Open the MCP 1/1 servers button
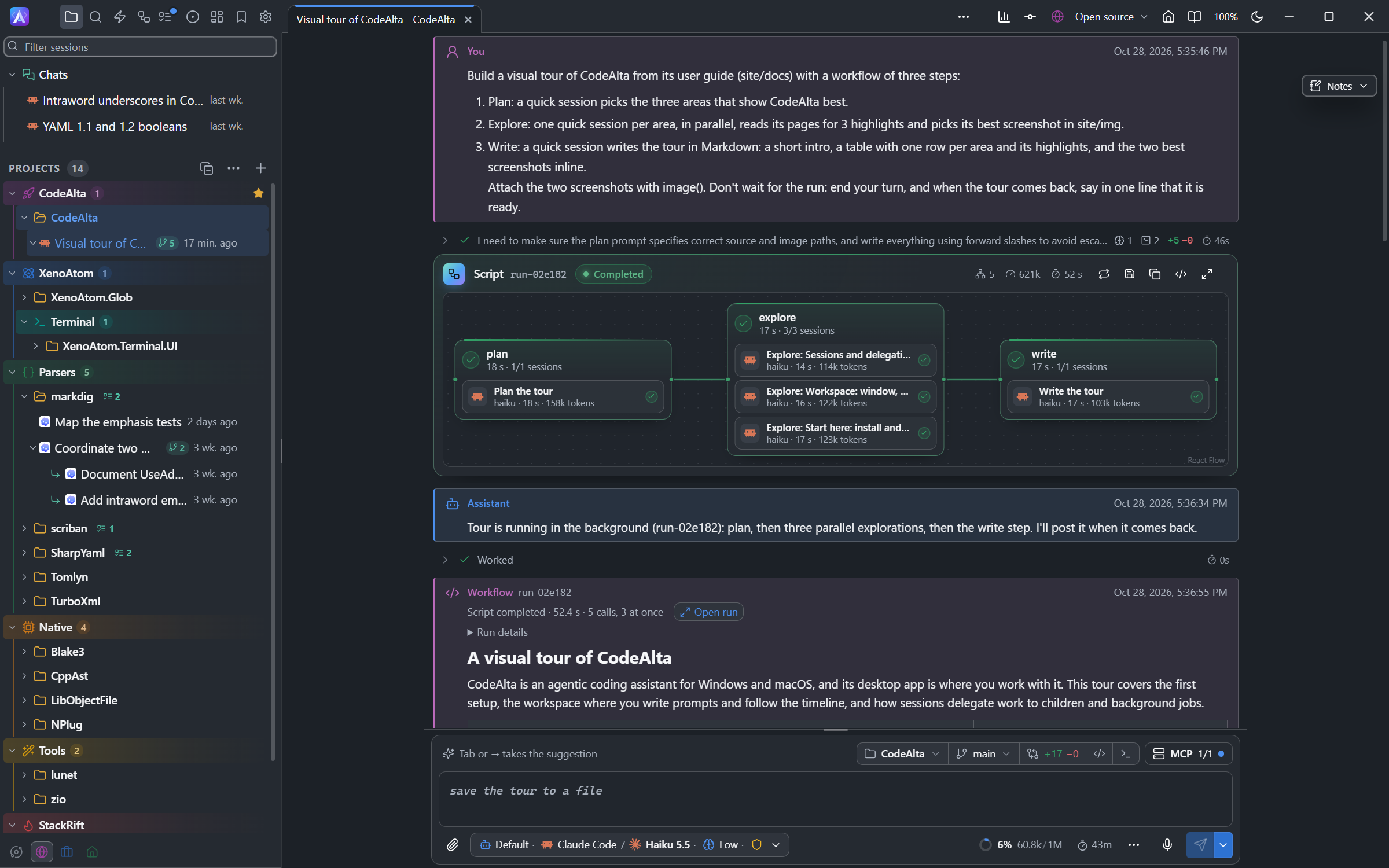Image resolution: width=1389 pixels, height=868 pixels. point(1188,753)
